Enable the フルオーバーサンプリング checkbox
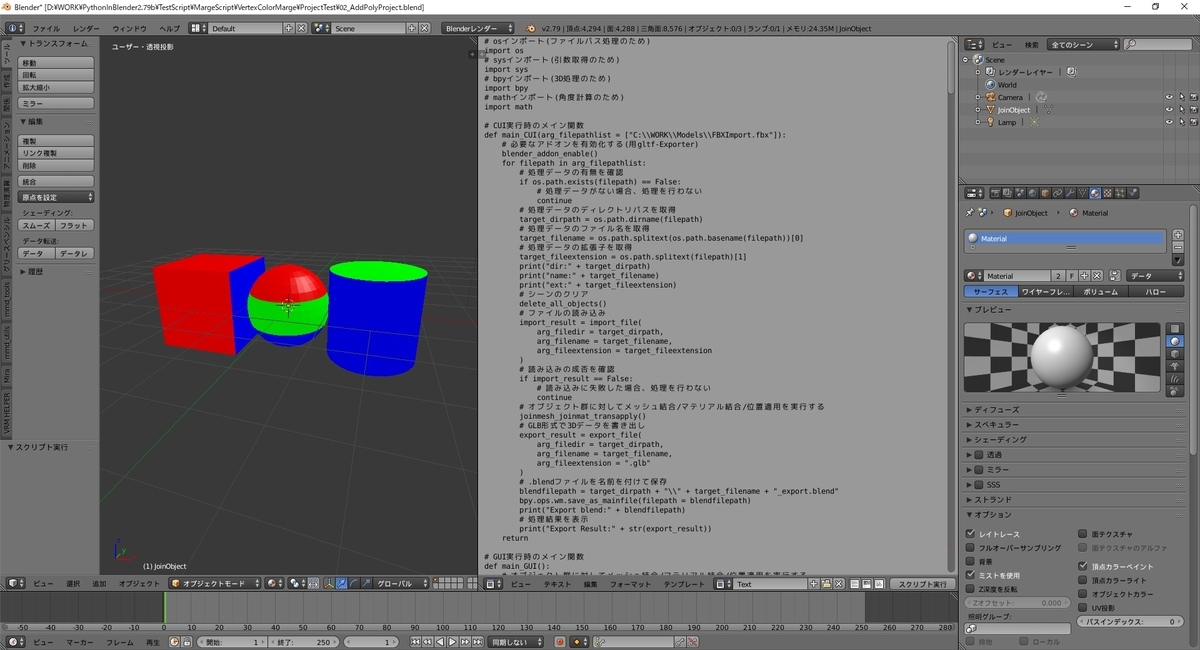 971,548
